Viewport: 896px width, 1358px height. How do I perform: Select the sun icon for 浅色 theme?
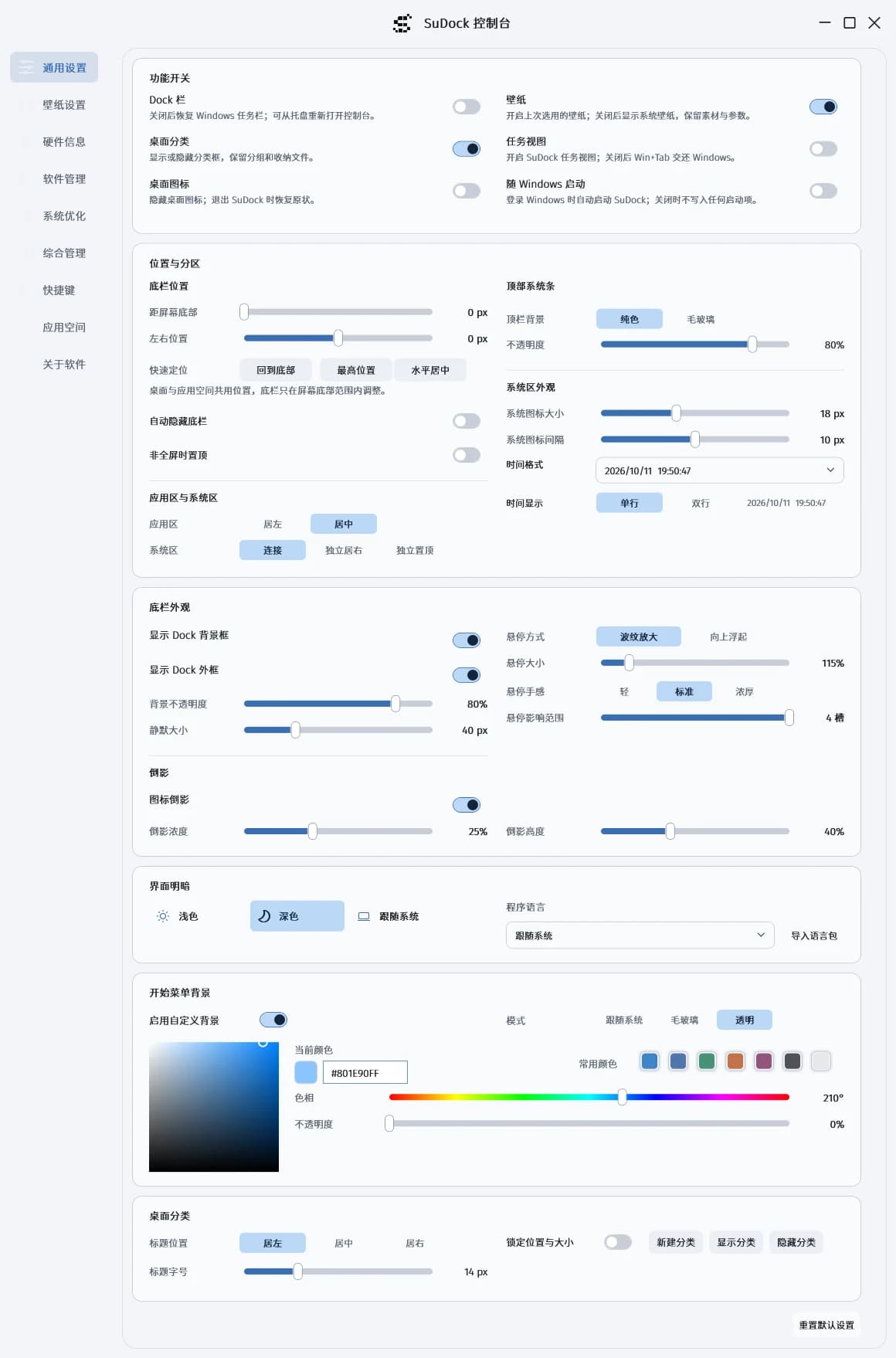[163, 916]
